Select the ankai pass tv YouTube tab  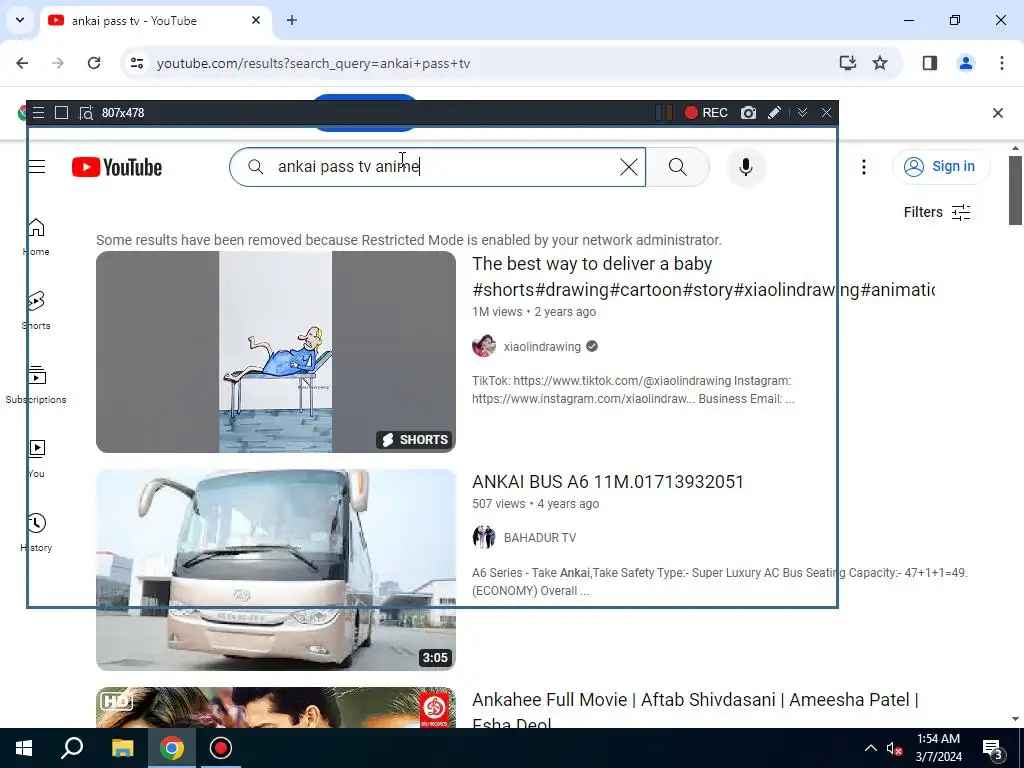point(156,21)
